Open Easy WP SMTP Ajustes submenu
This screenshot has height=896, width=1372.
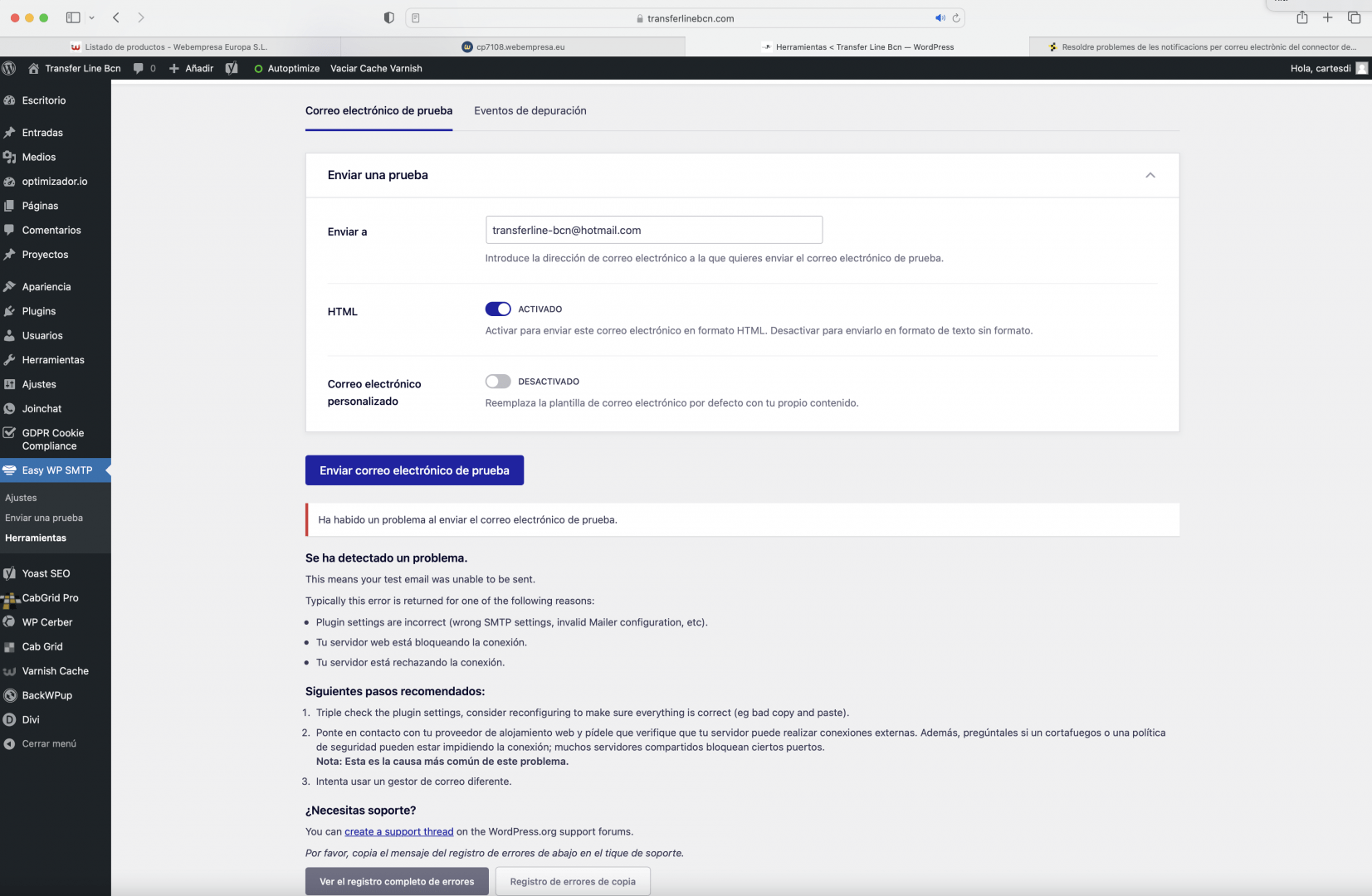21,498
